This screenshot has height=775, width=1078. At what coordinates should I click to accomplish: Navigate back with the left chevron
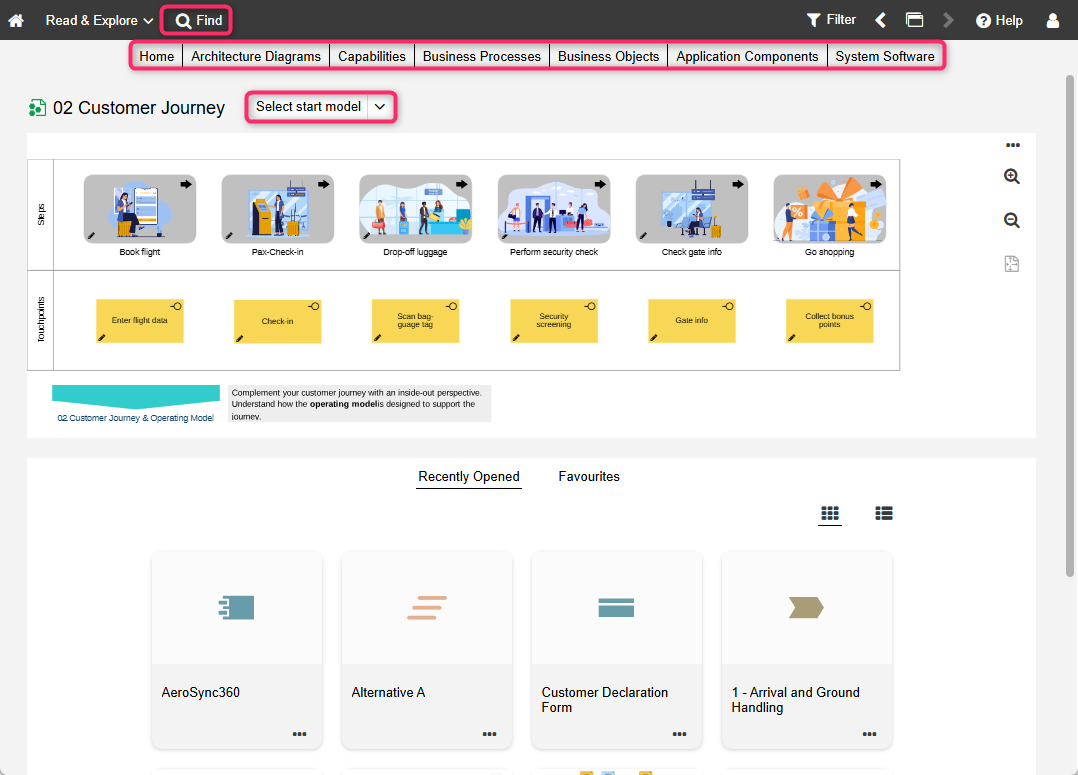(x=881, y=20)
